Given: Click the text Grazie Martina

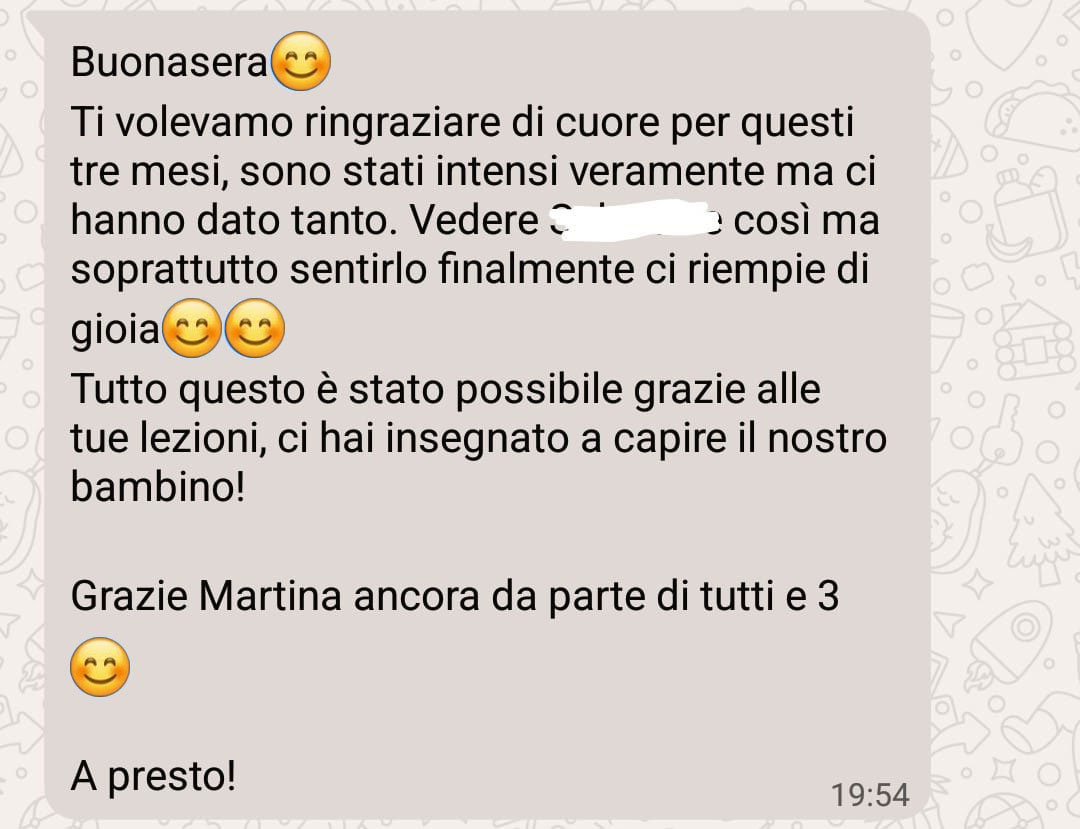Looking at the screenshot, I should (206, 596).
